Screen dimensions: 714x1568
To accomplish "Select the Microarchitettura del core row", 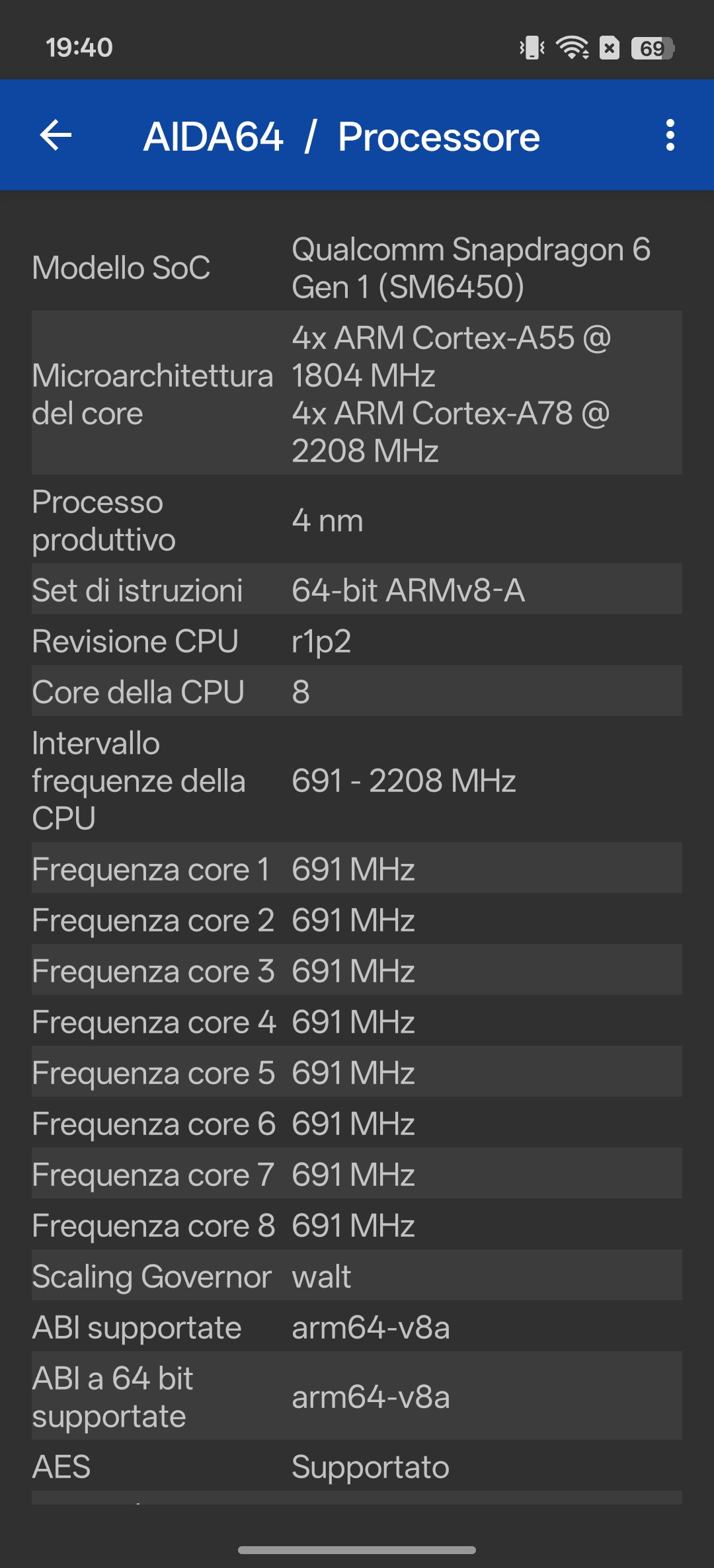I will (x=357, y=393).
